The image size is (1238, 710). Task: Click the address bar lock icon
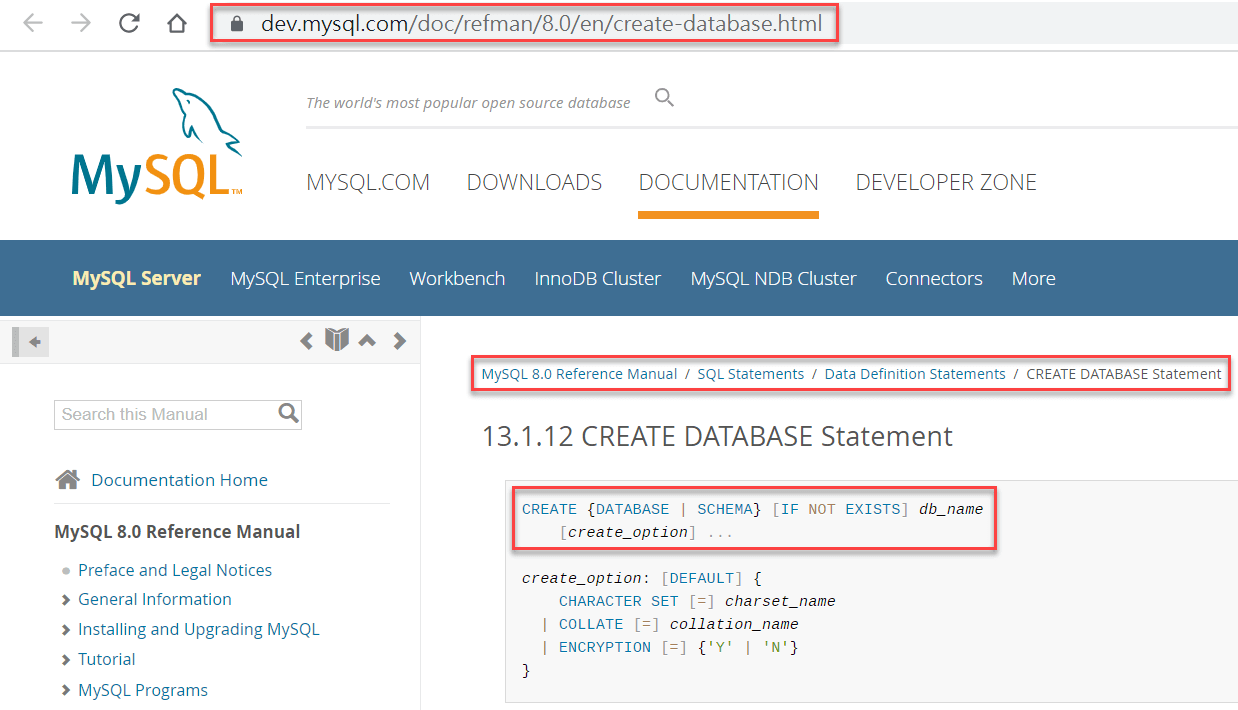coord(237,24)
